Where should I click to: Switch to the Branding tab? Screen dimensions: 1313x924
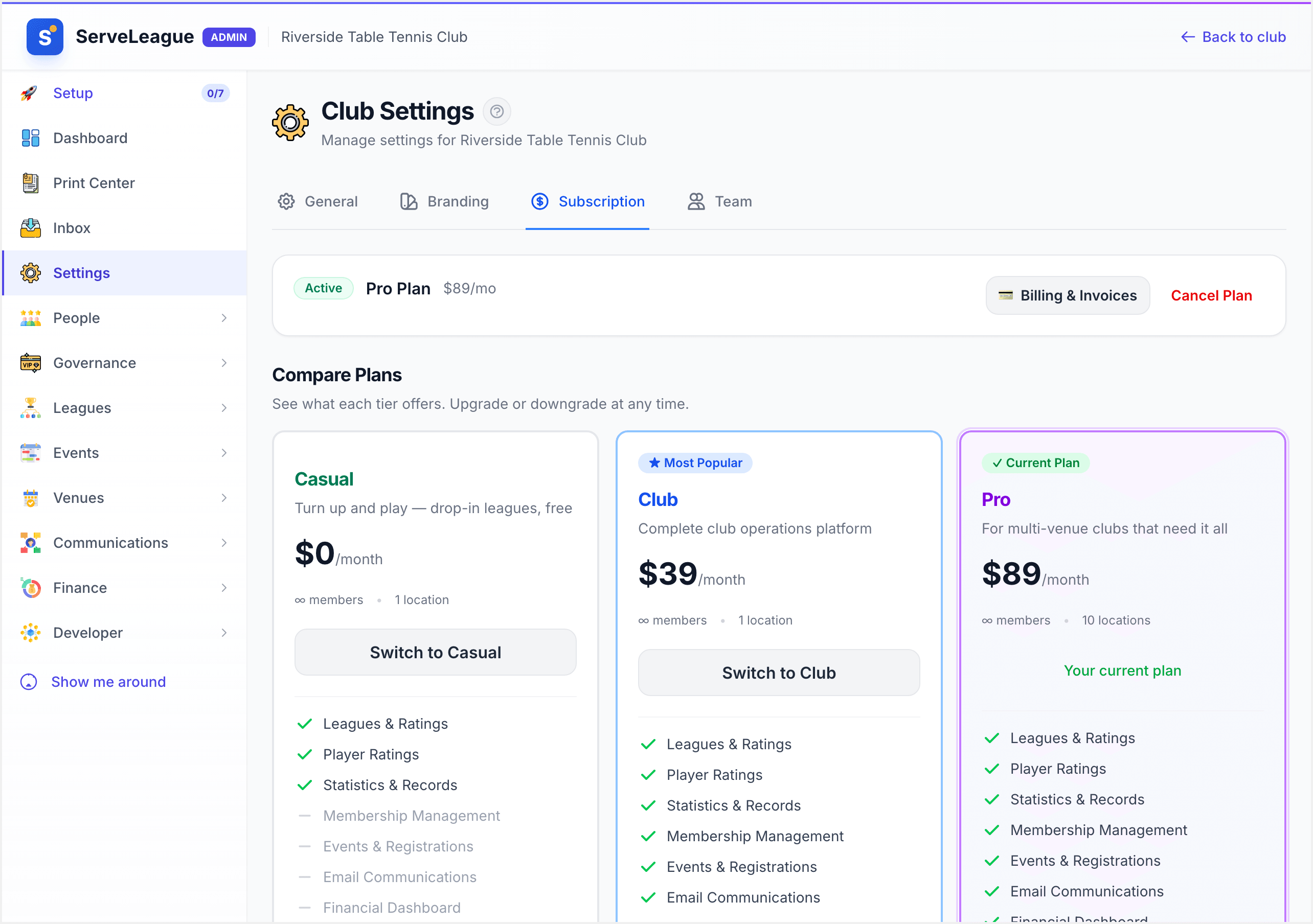click(x=444, y=201)
